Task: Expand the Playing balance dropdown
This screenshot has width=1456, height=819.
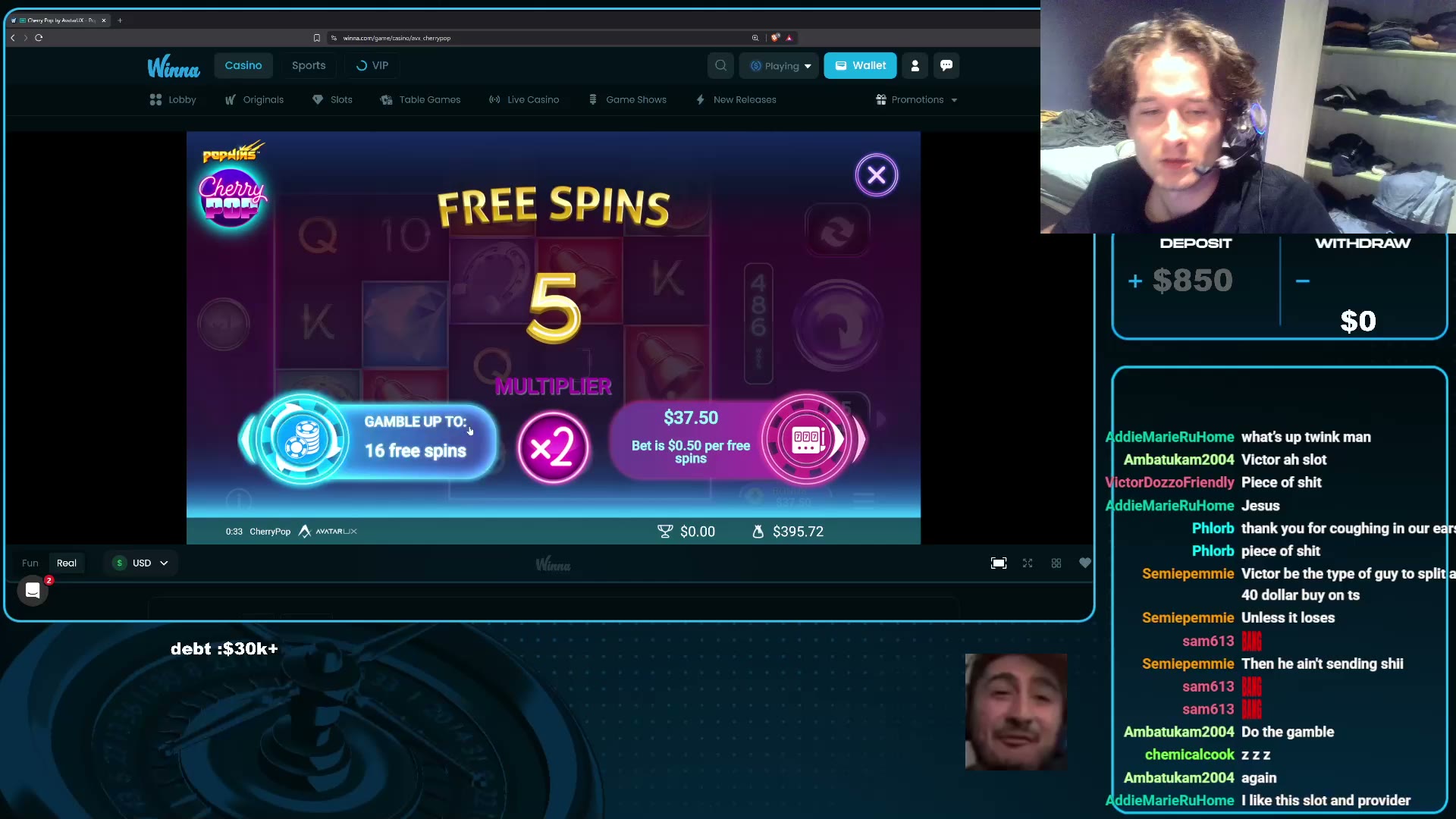Action: coord(780,66)
